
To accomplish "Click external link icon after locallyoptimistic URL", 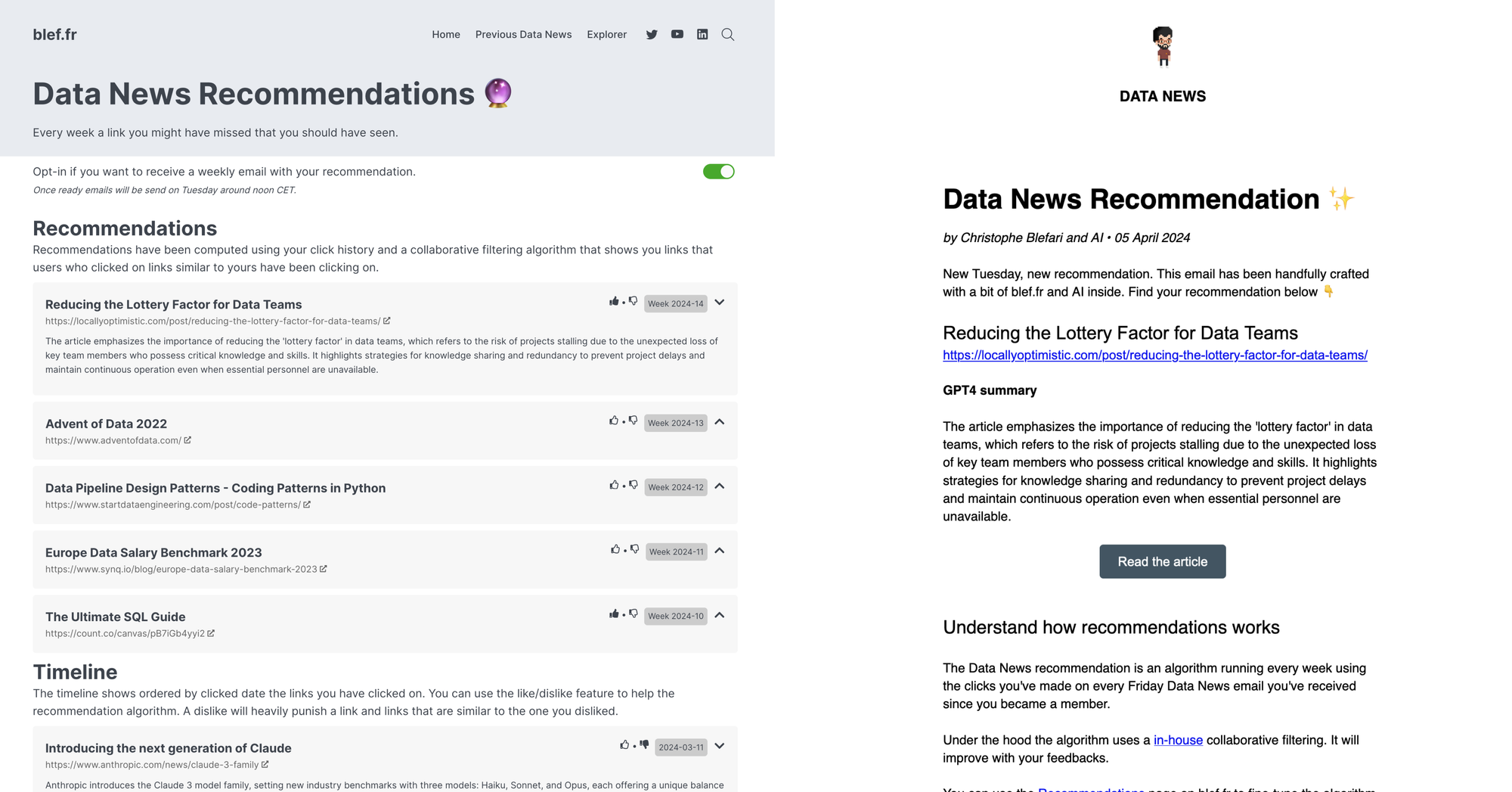I will [387, 321].
